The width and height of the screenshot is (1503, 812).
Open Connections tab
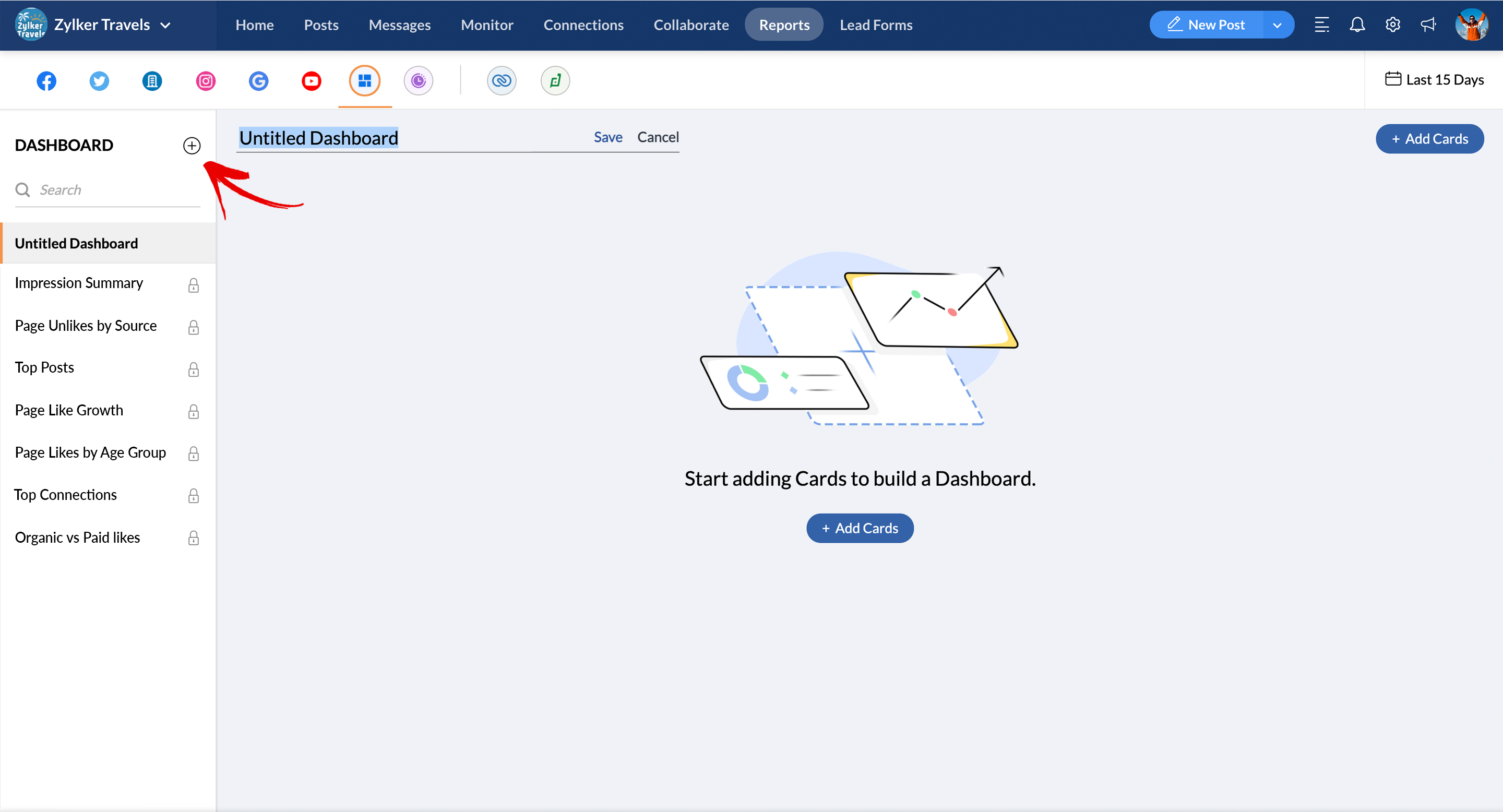[x=583, y=25]
